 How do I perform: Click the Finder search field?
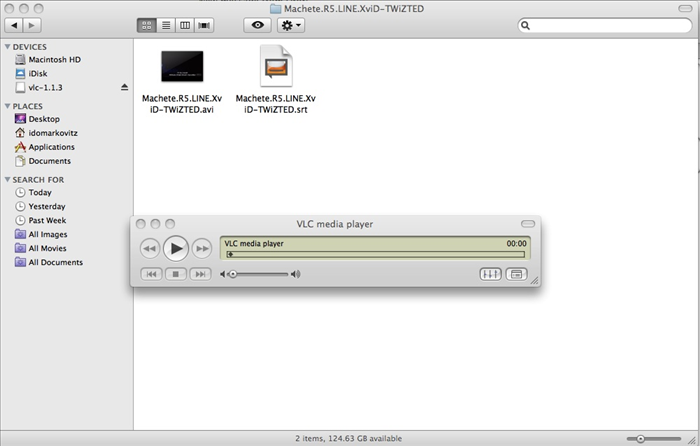(x=605, y=25)
